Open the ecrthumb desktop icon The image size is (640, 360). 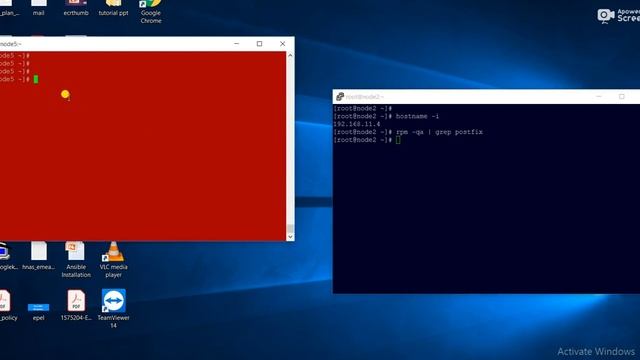click(x=76, y=8)
